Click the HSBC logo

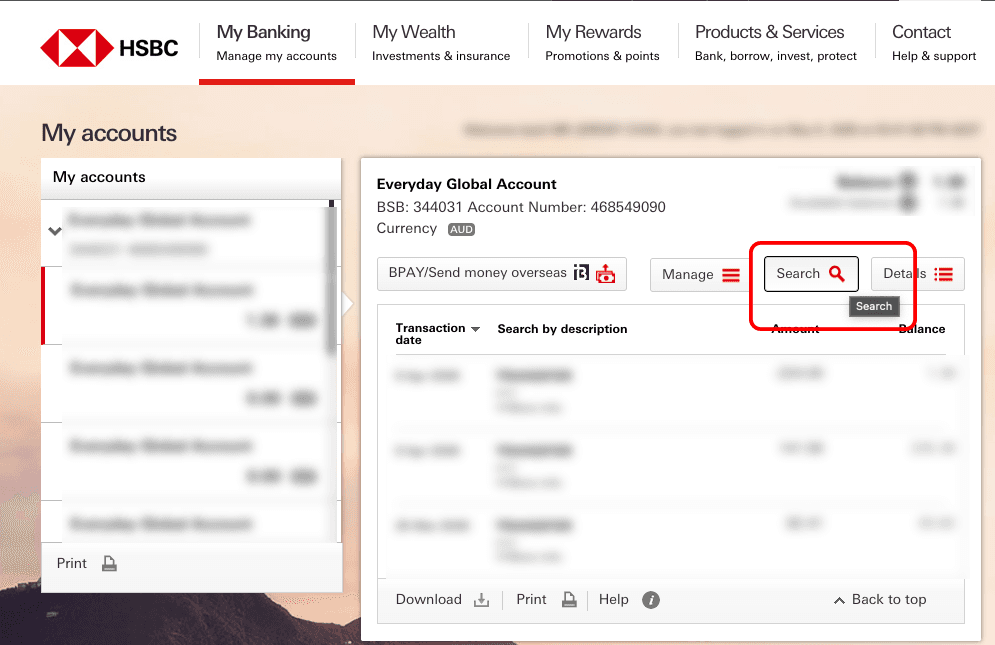109,48
